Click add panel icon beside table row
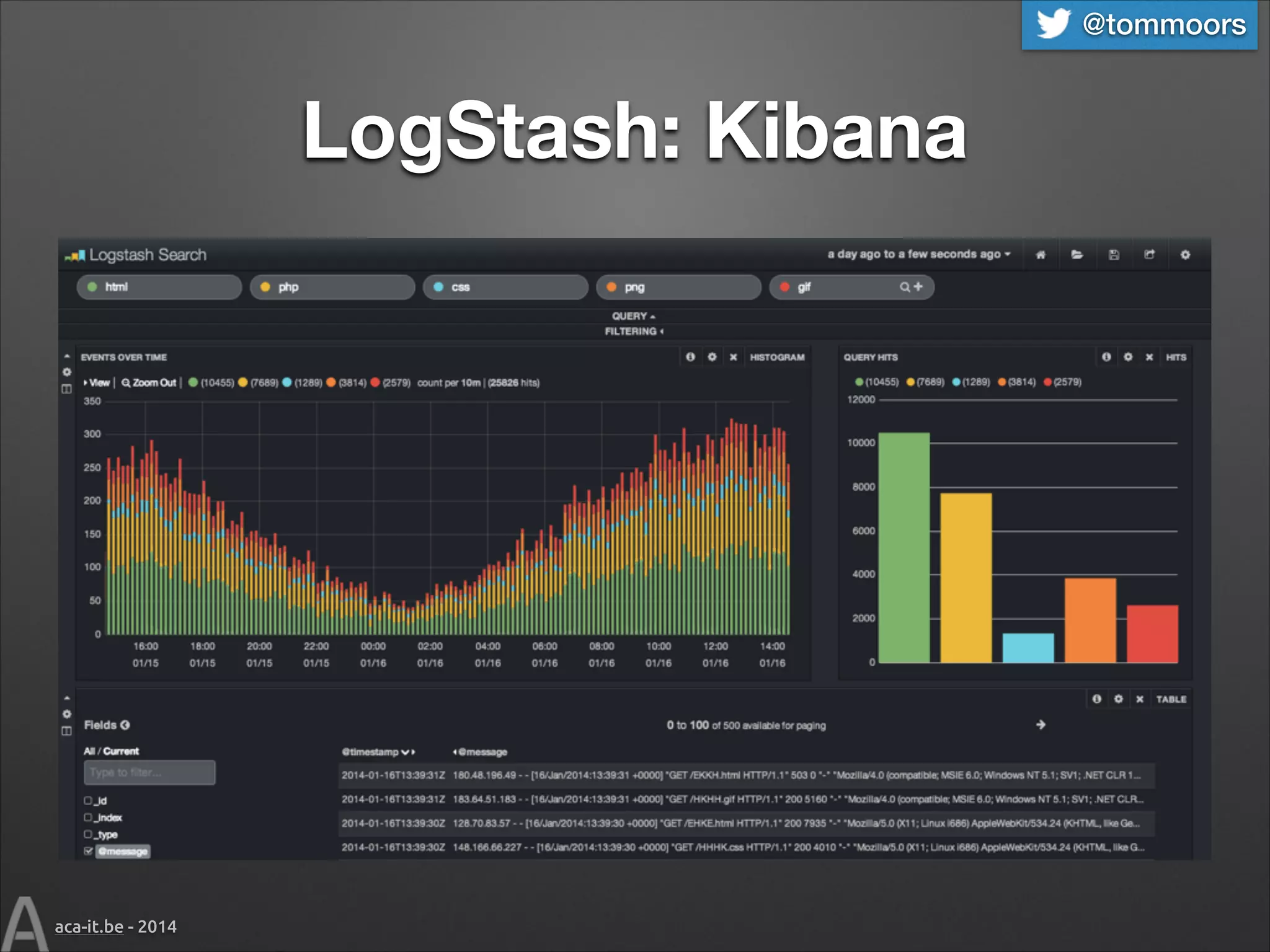Viewport: 1270px width, 952px height. 67,731
